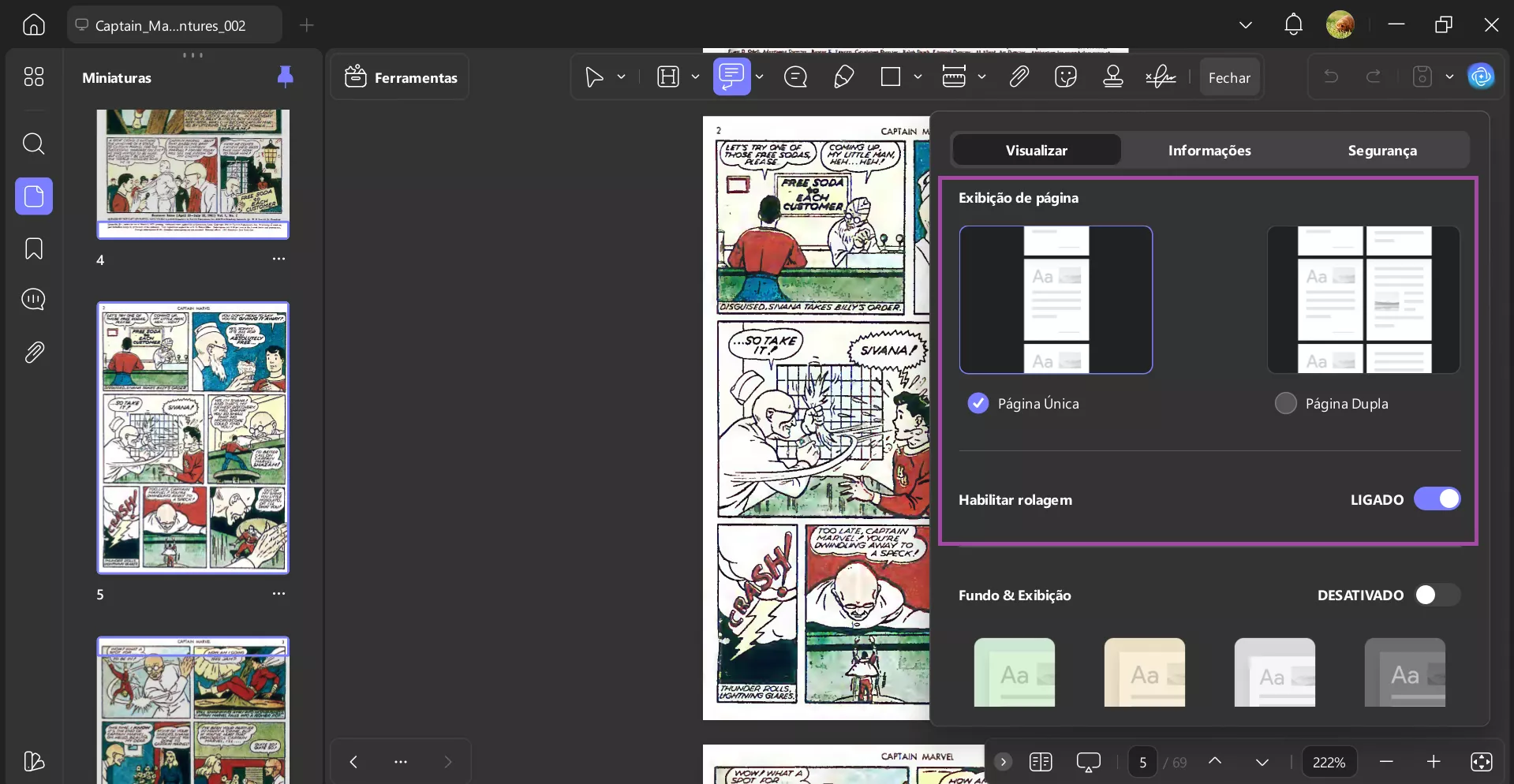This screenshot has height=784, width=1514.
Task: Open the comment tool dropdown arrow
Action: point(759,77)
